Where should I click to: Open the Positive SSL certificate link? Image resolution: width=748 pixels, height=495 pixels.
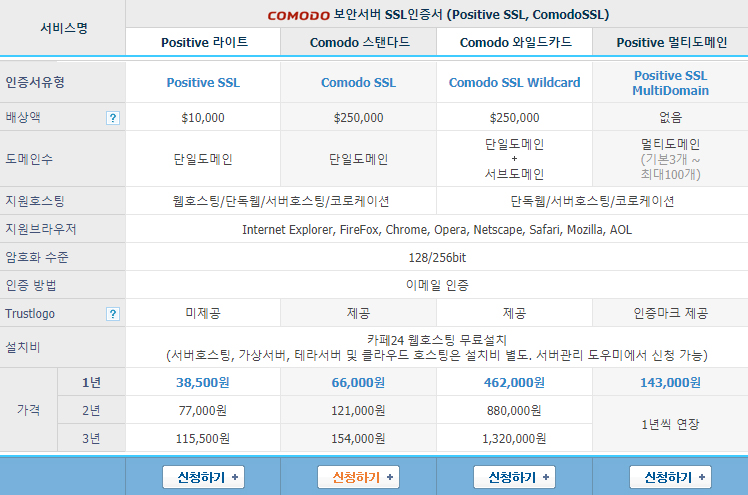[x=204, y=83]
